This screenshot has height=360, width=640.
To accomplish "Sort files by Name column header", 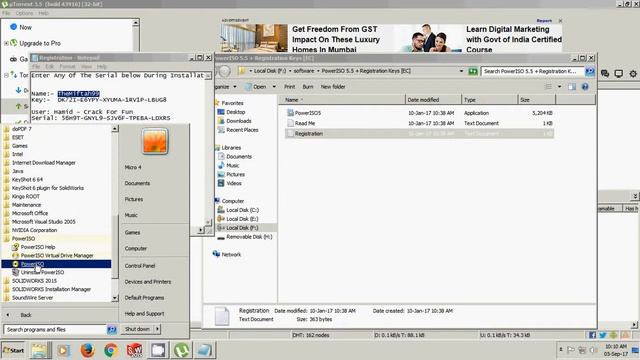I will click(x=342, y=100).
